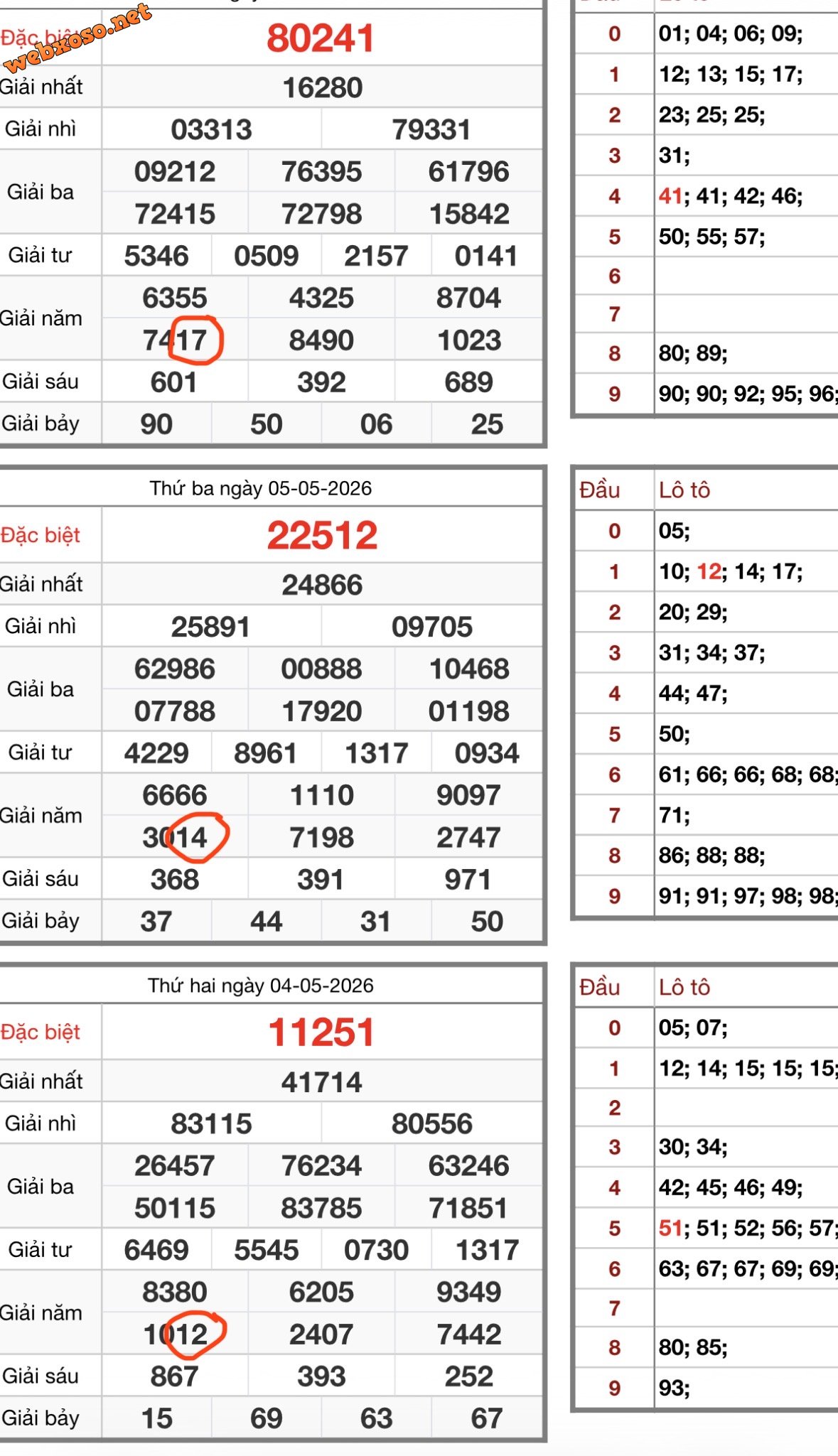Click loto row "31; 34; 37;"
The height and width of the screenshot is (1456, 838).
[711, 652]
